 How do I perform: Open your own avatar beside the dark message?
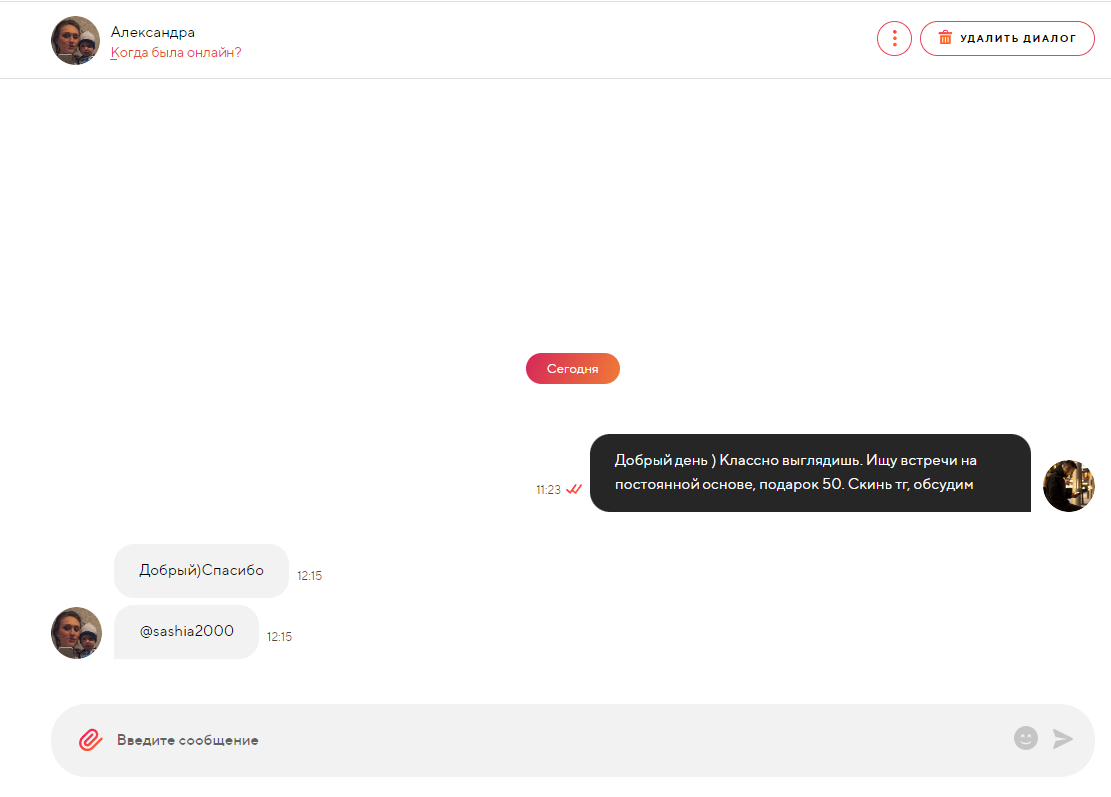tap(1068, 486)
